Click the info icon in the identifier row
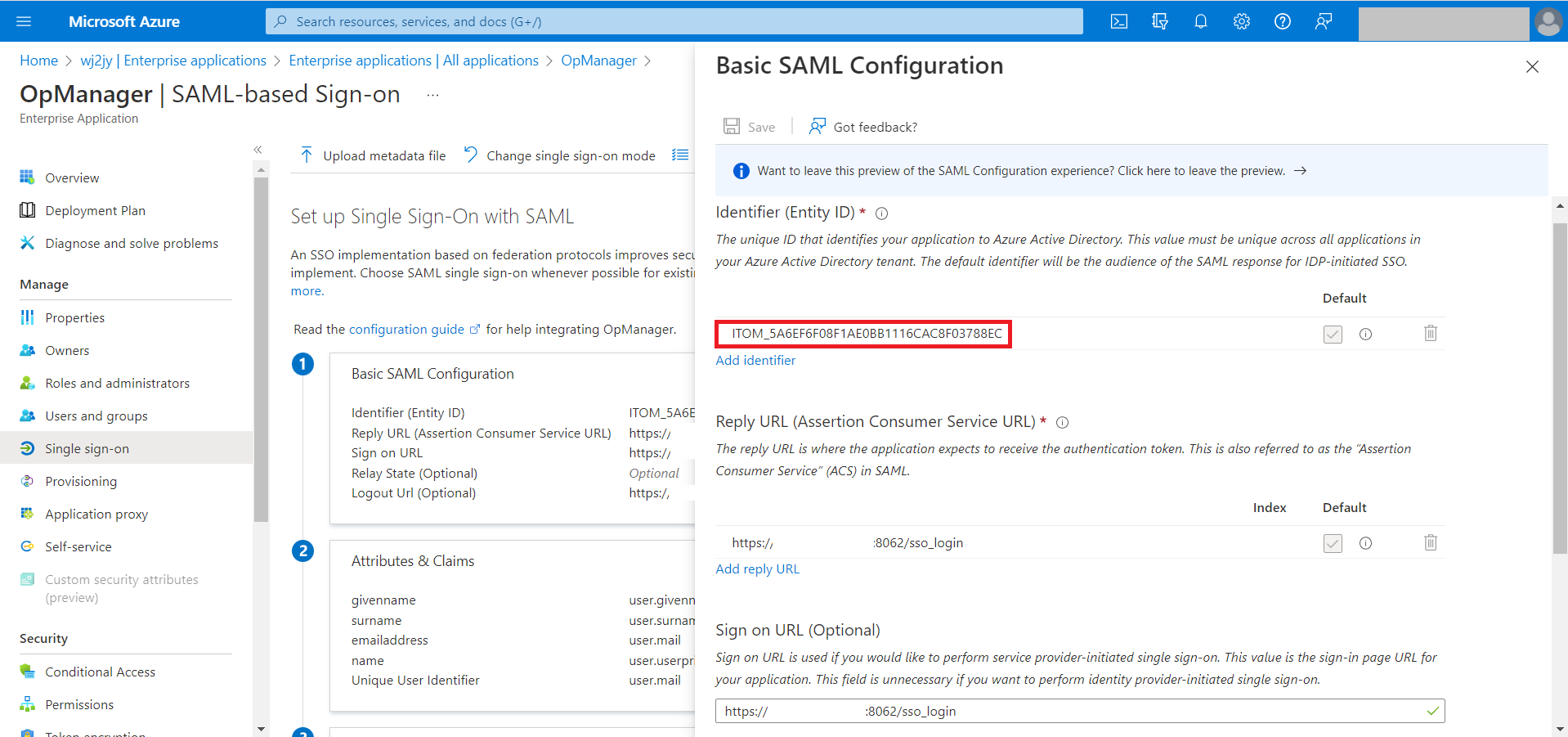The image size is (1568, 737). (x=1365, y=334)
